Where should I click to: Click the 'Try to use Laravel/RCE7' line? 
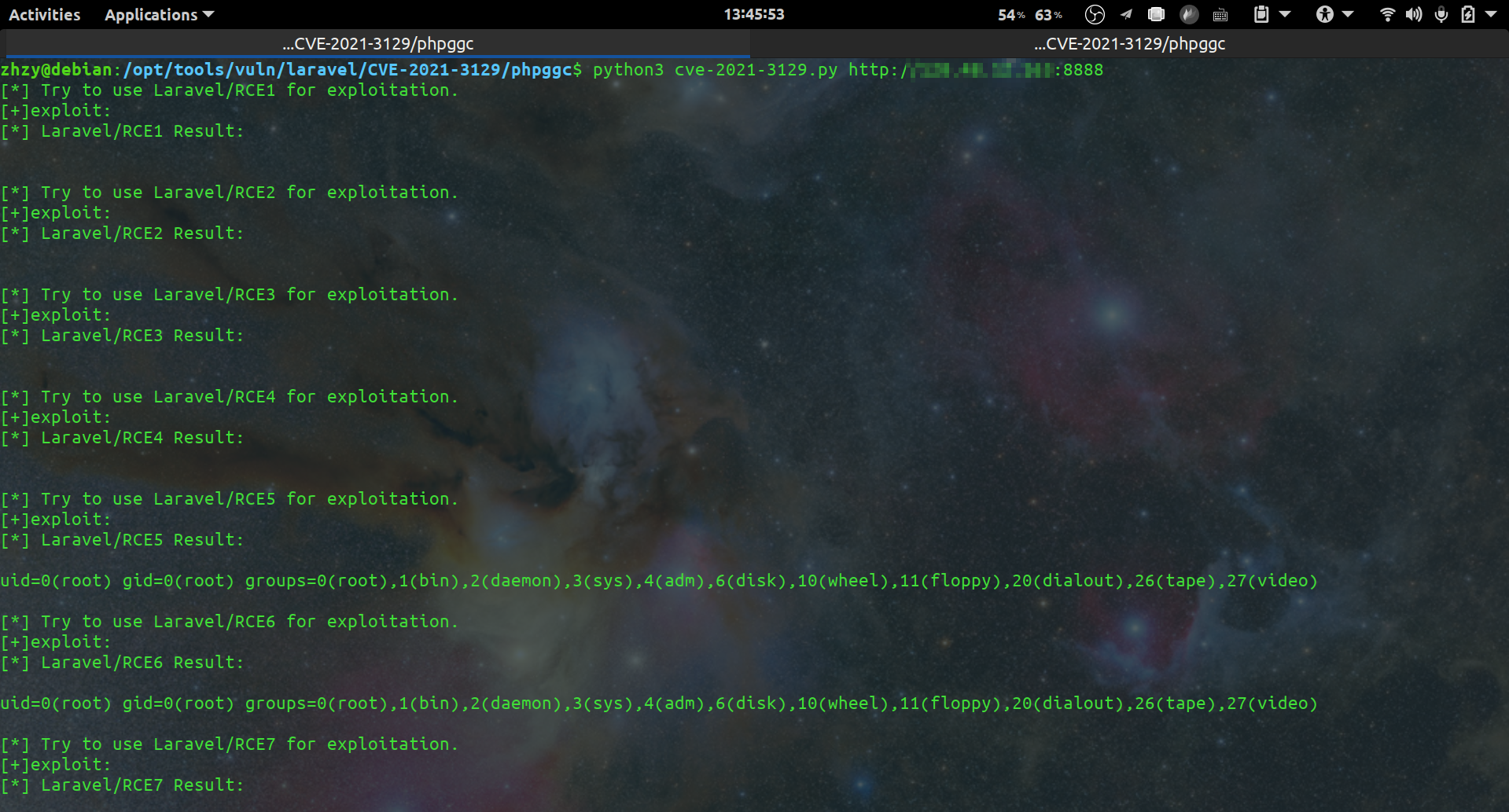229,744
